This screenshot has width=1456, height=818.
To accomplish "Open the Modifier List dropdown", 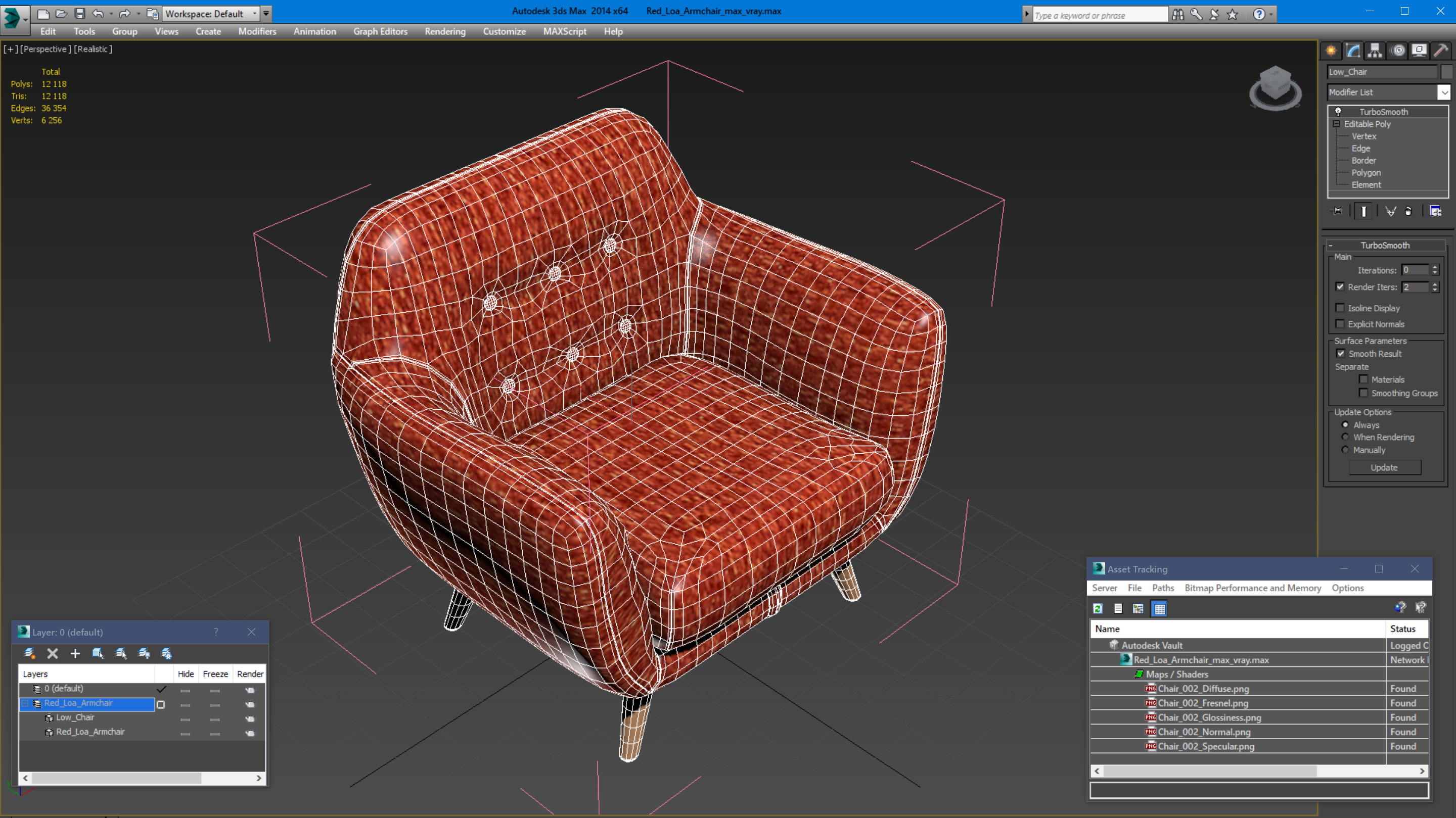I will (1444, 92).
